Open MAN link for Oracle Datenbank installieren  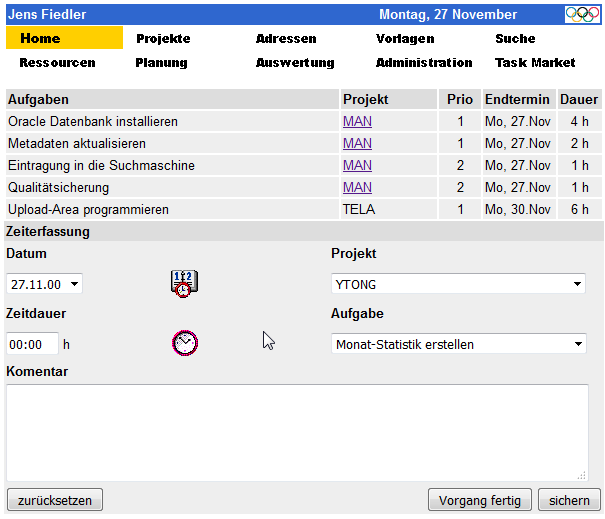357,122
